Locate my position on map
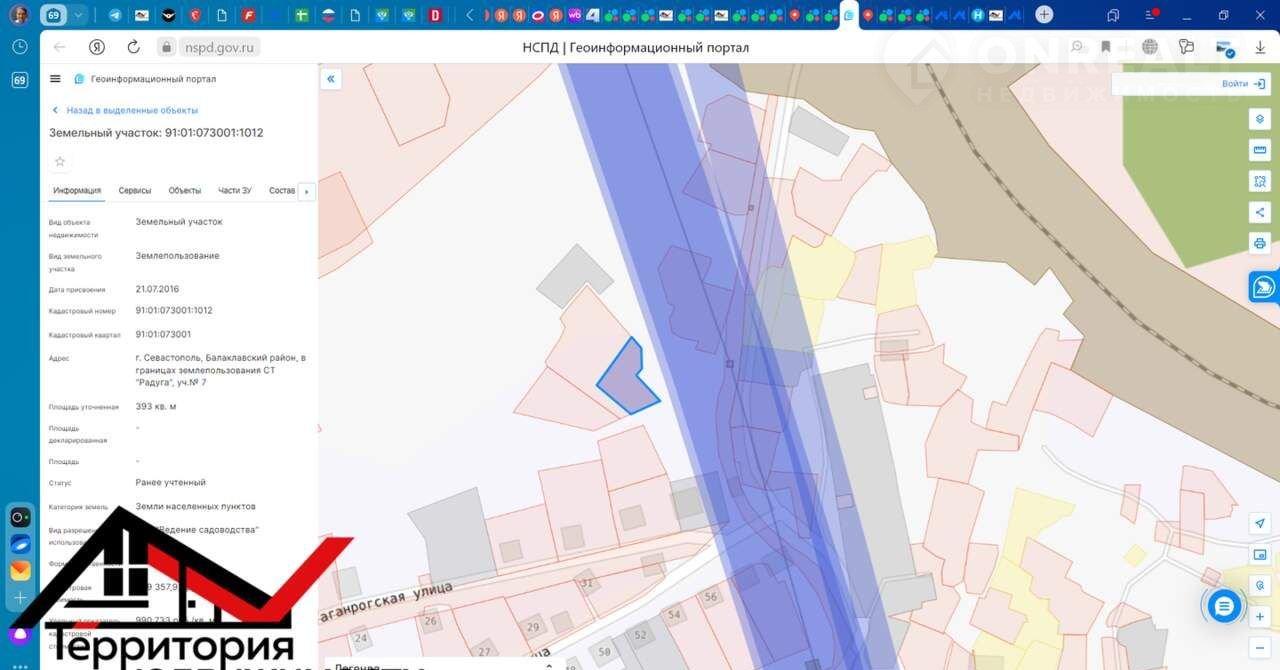The width and height of the screenshot is (1280, 670). coord(1259,524)
